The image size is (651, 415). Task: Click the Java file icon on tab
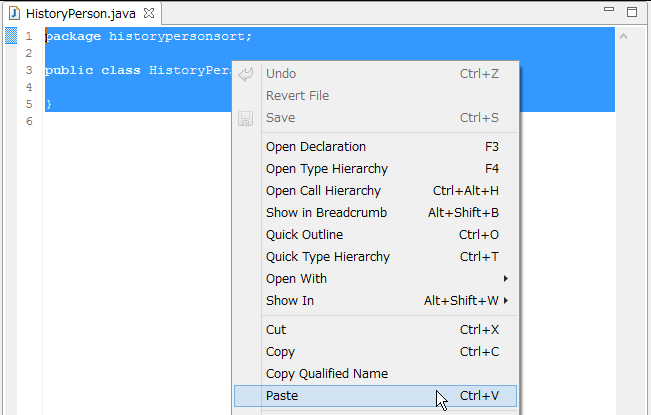click(x=15, y=13)
